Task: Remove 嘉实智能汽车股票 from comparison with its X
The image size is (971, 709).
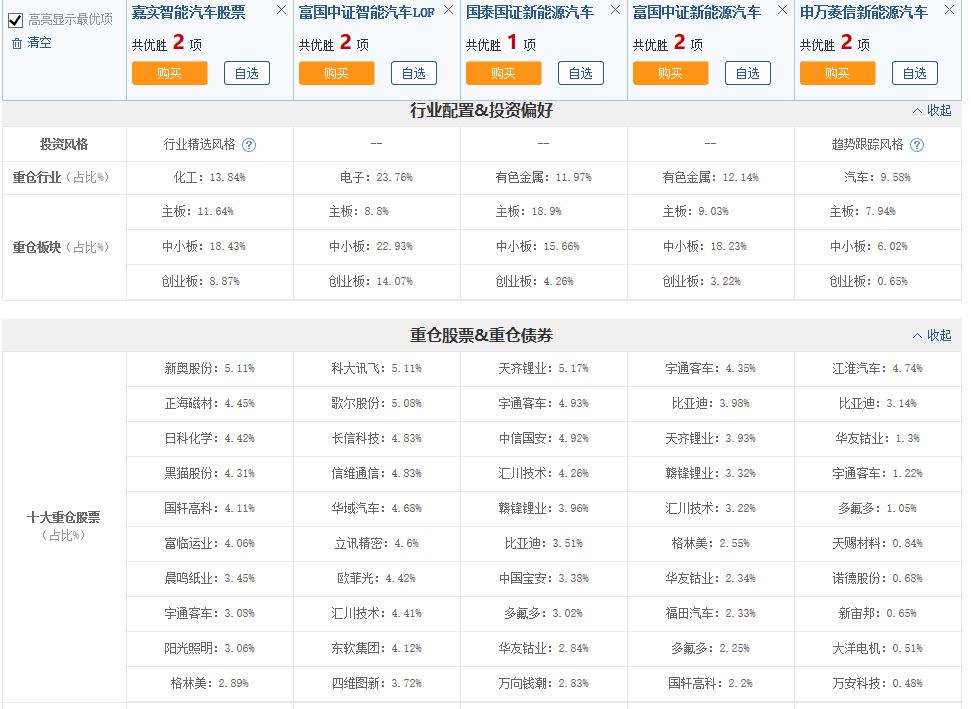Action: [281, 10]
